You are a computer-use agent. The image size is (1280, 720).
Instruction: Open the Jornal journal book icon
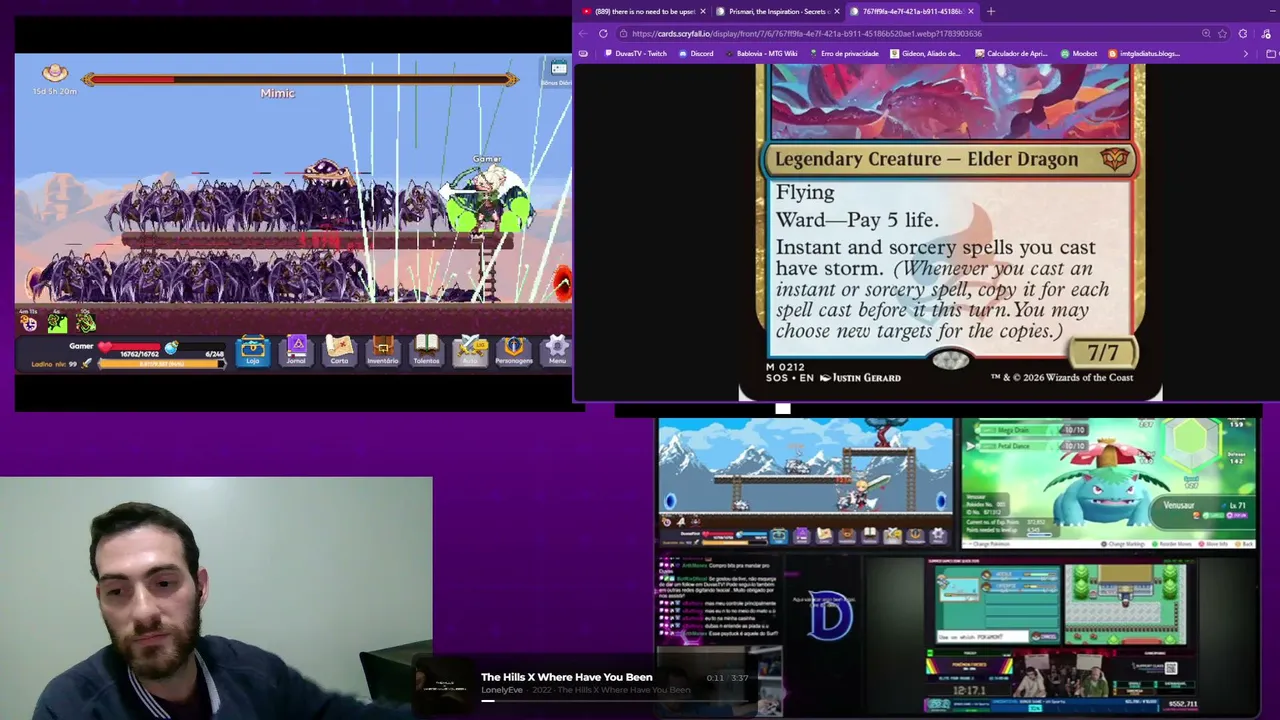click(296, 350)
